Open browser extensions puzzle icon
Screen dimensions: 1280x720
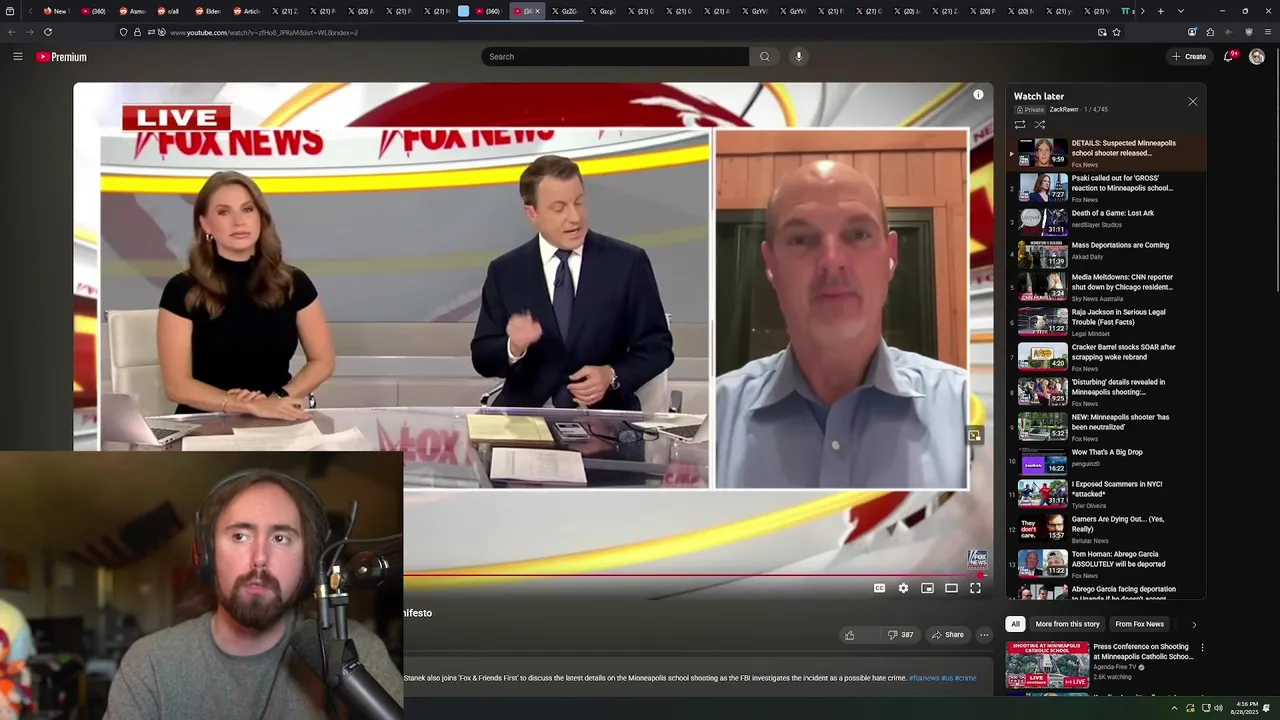click(1210, 32)
